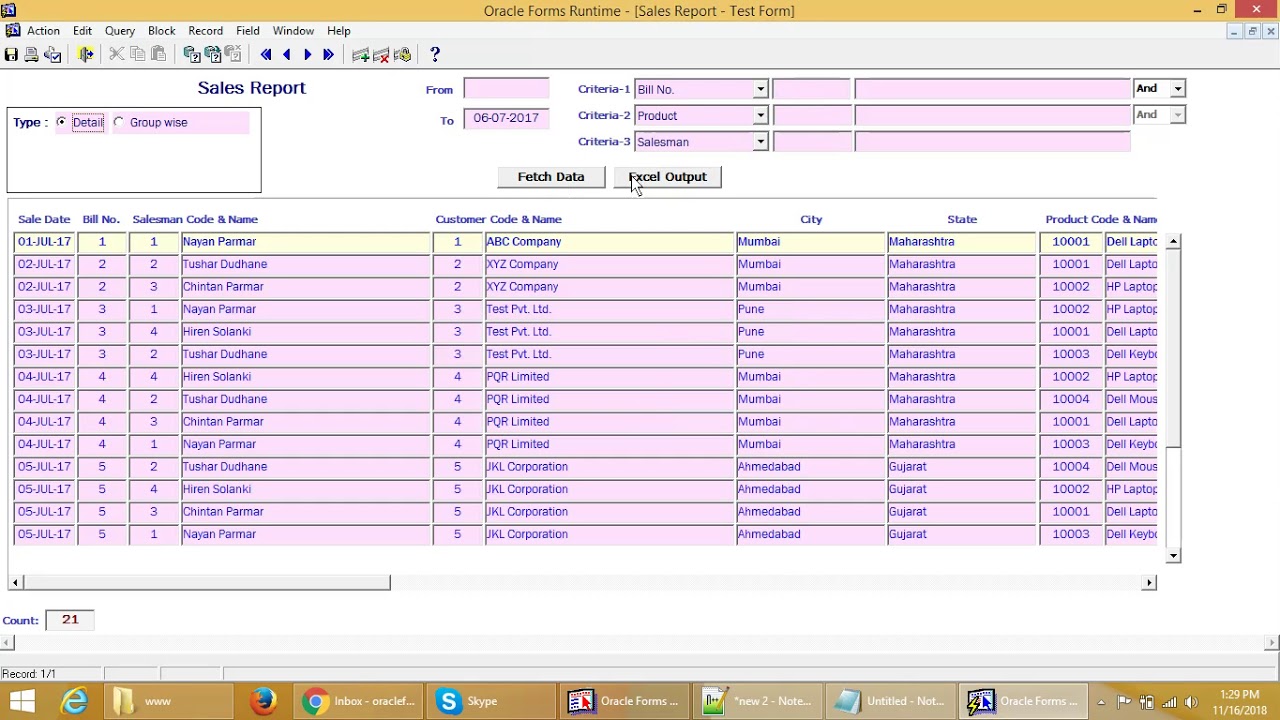Image resolution: width=1280 pixels, height=720 pixels.
Task: Click the To date field 06-07-2017
Action: pos(506,118)
